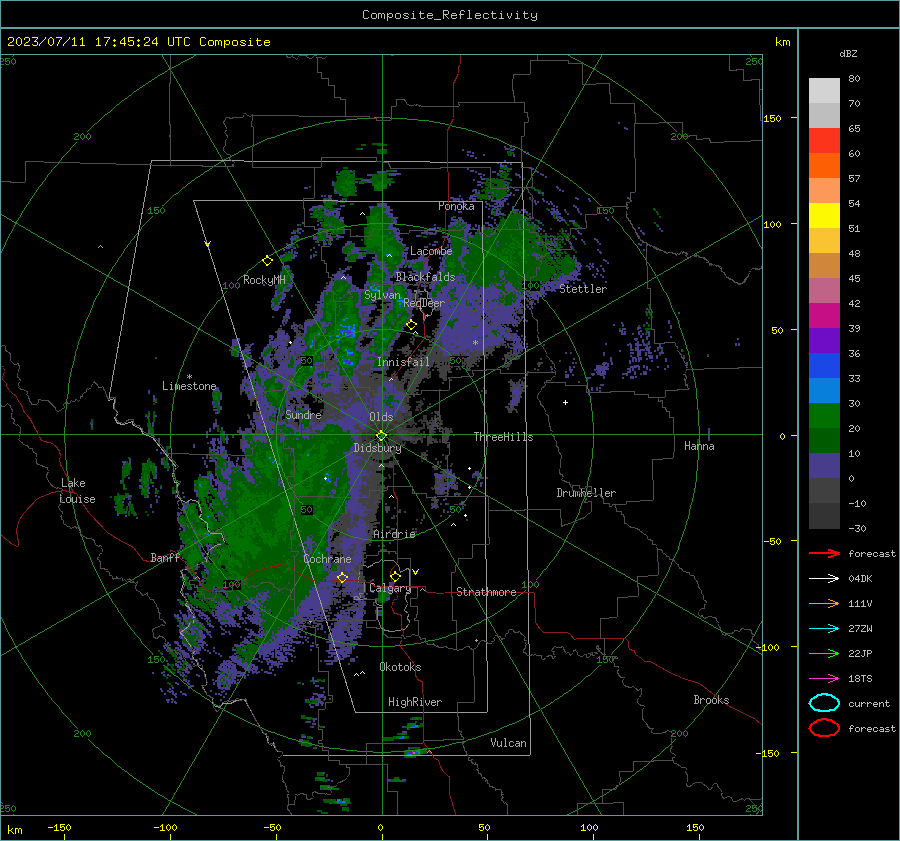Viewport: 900px width, 841px height.
Task: Click the green 22JP arrow icon
Action: point(824,653)
